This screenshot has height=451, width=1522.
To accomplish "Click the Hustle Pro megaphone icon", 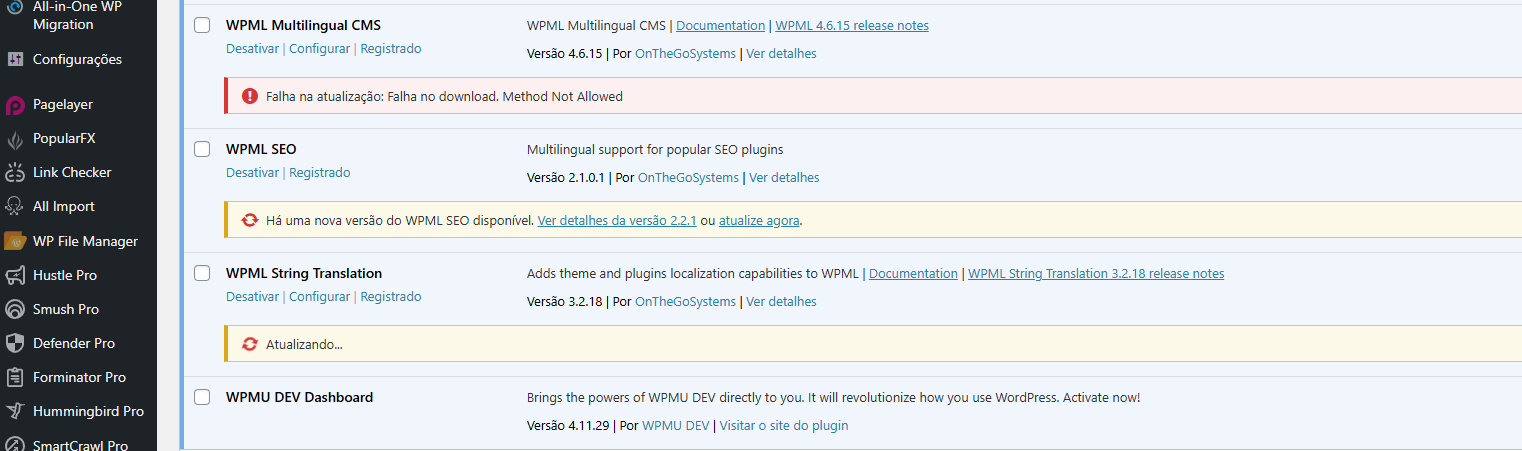I will 15,275.
